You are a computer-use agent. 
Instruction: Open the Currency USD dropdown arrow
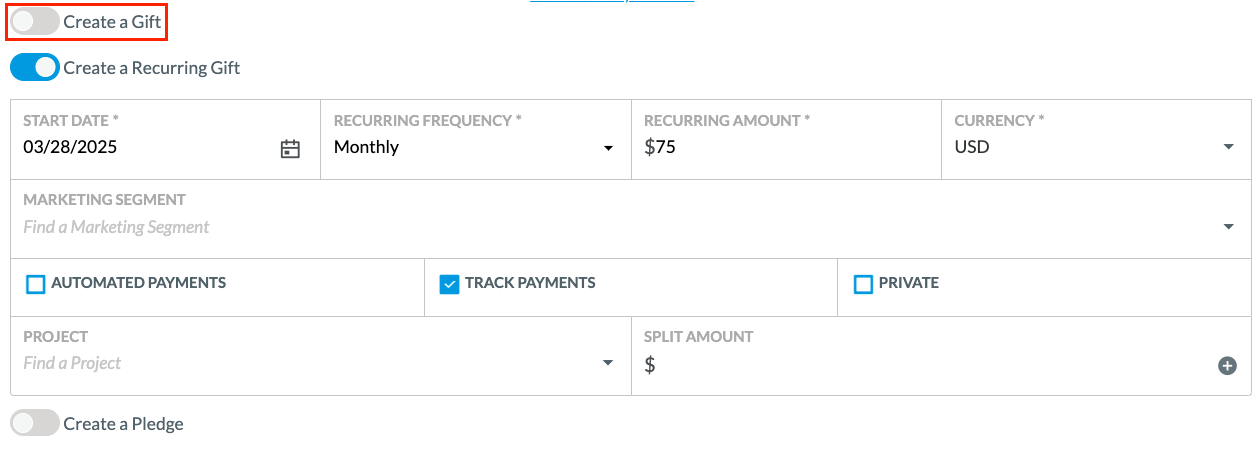click(1228, 148)
